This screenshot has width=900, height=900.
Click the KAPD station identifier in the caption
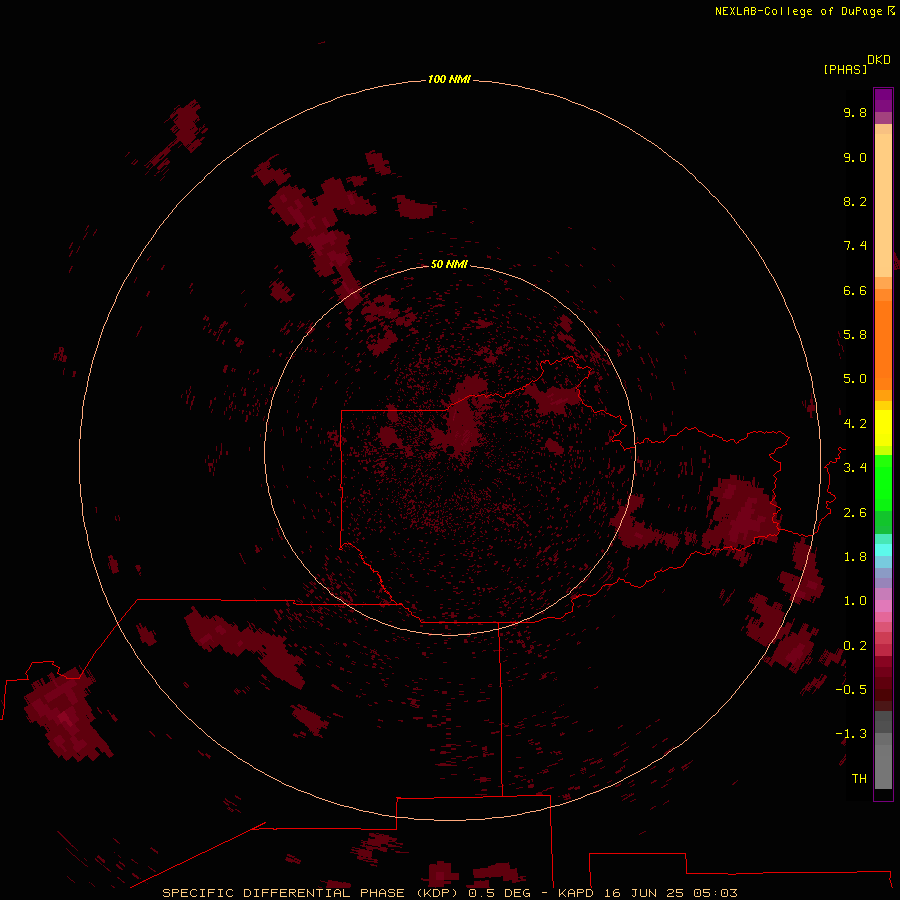[575, 893]
